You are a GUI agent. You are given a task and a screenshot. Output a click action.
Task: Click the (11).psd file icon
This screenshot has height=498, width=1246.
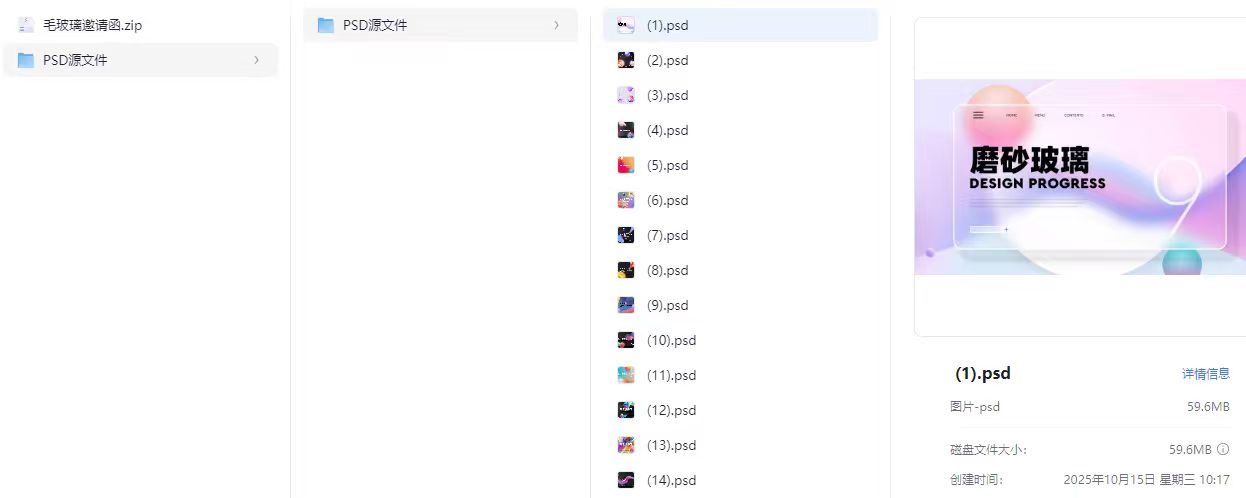626,375
